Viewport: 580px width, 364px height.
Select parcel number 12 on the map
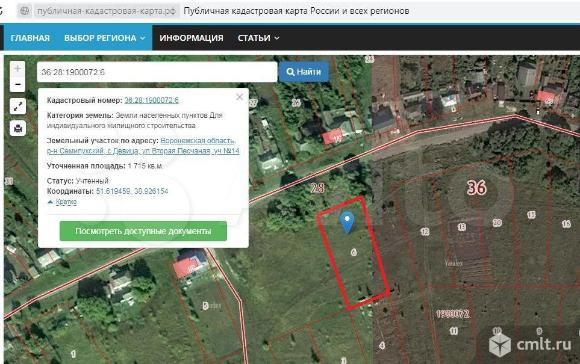(x=425, y=232)
